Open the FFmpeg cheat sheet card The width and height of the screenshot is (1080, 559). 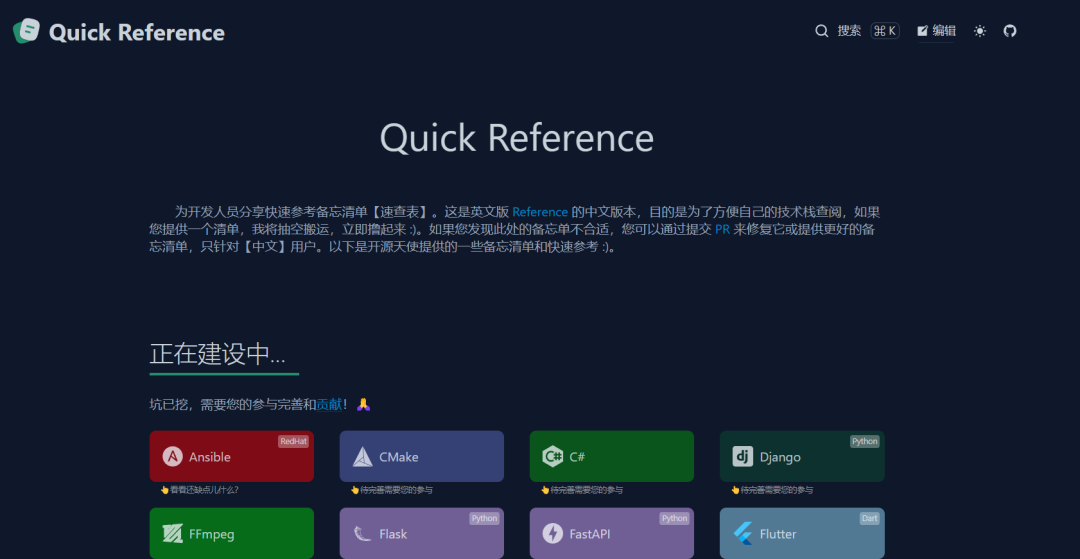click(231, 534)
